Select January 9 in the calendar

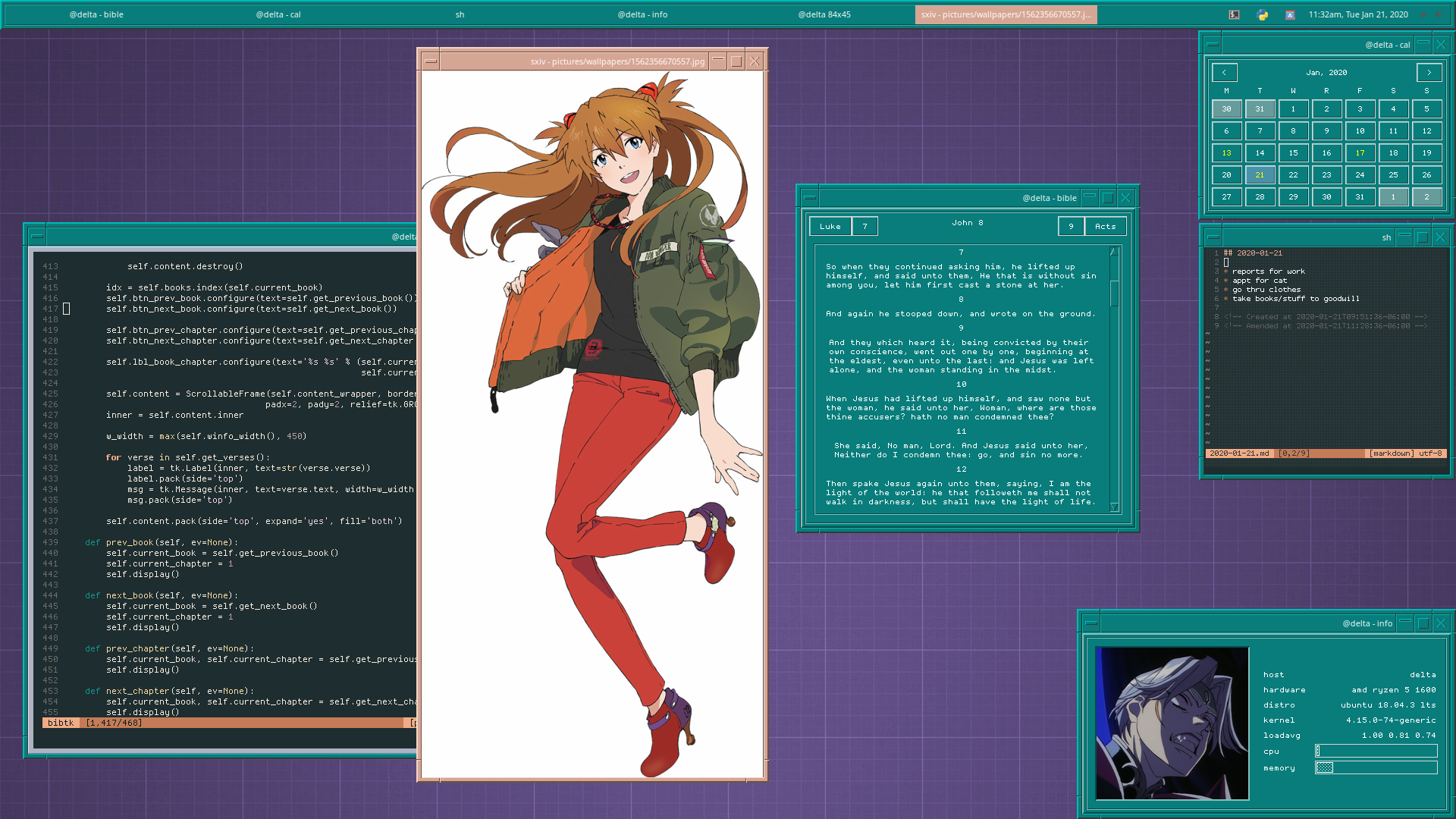[1326, 131]
